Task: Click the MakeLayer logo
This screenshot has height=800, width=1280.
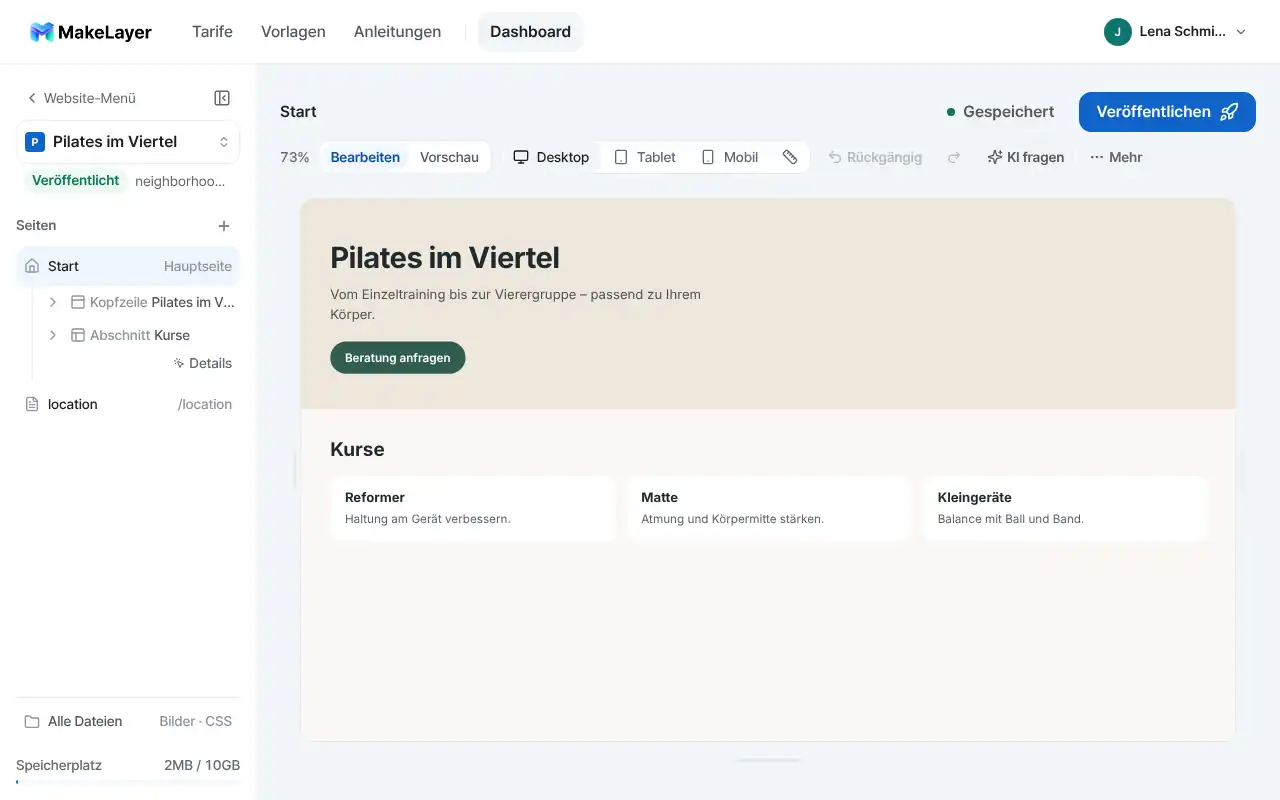Action: [x=91, y=32]
